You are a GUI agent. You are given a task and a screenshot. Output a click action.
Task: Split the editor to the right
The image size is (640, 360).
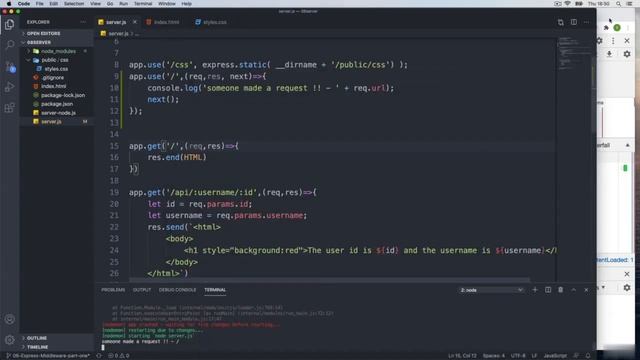(x=573, y=22)
